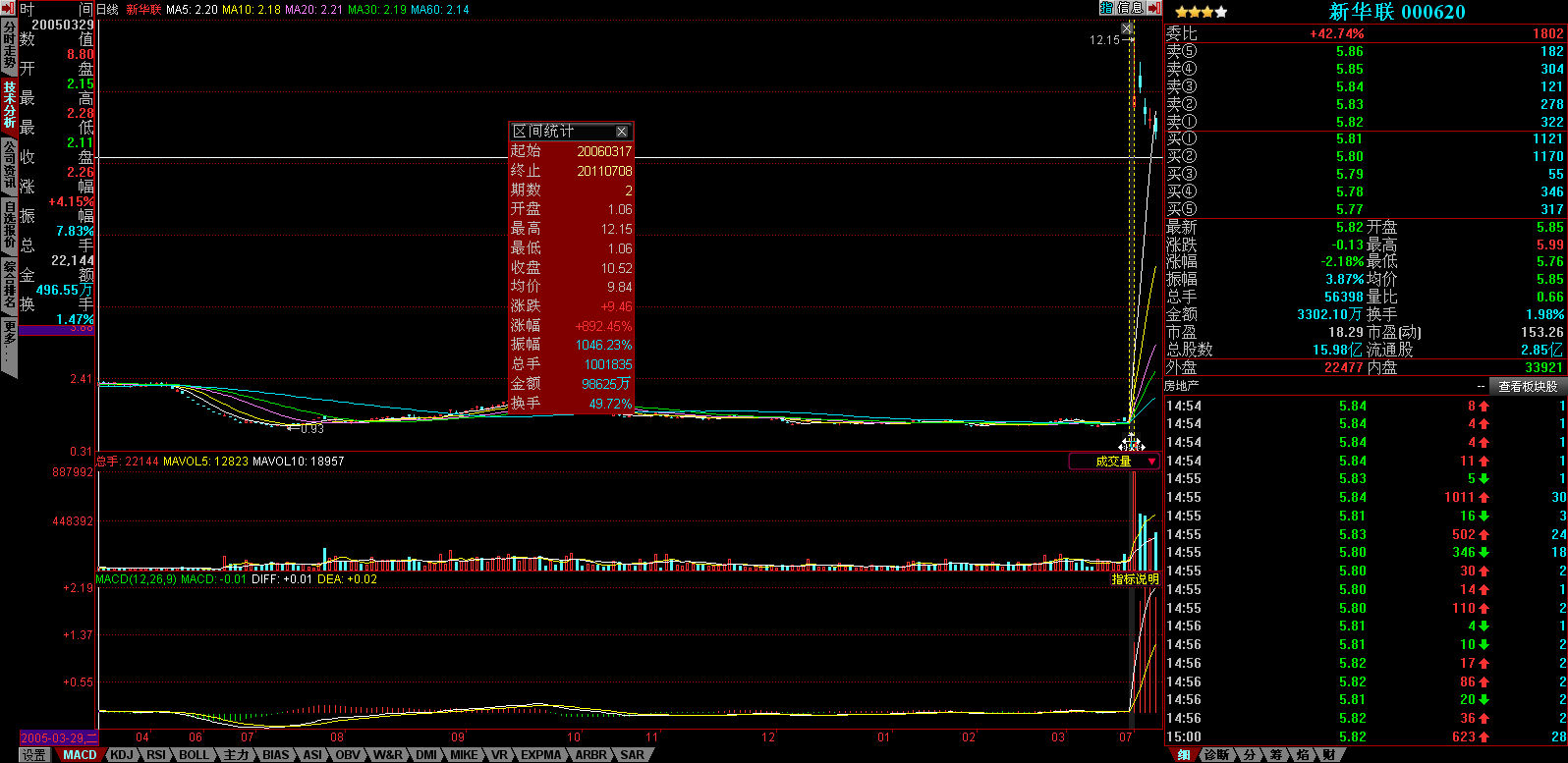The image size is (1568, 763).
Task: Select the 筹 tab at bottom right
Action: coord(1275,755)
